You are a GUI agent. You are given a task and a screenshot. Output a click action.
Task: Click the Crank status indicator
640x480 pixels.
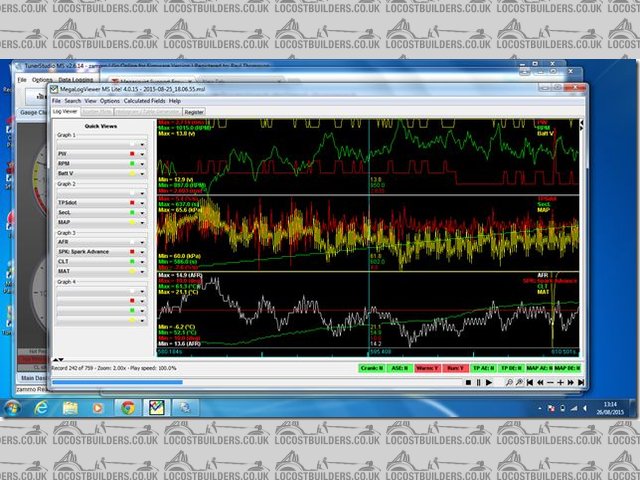pyautogui.click(x=374, y=368)
